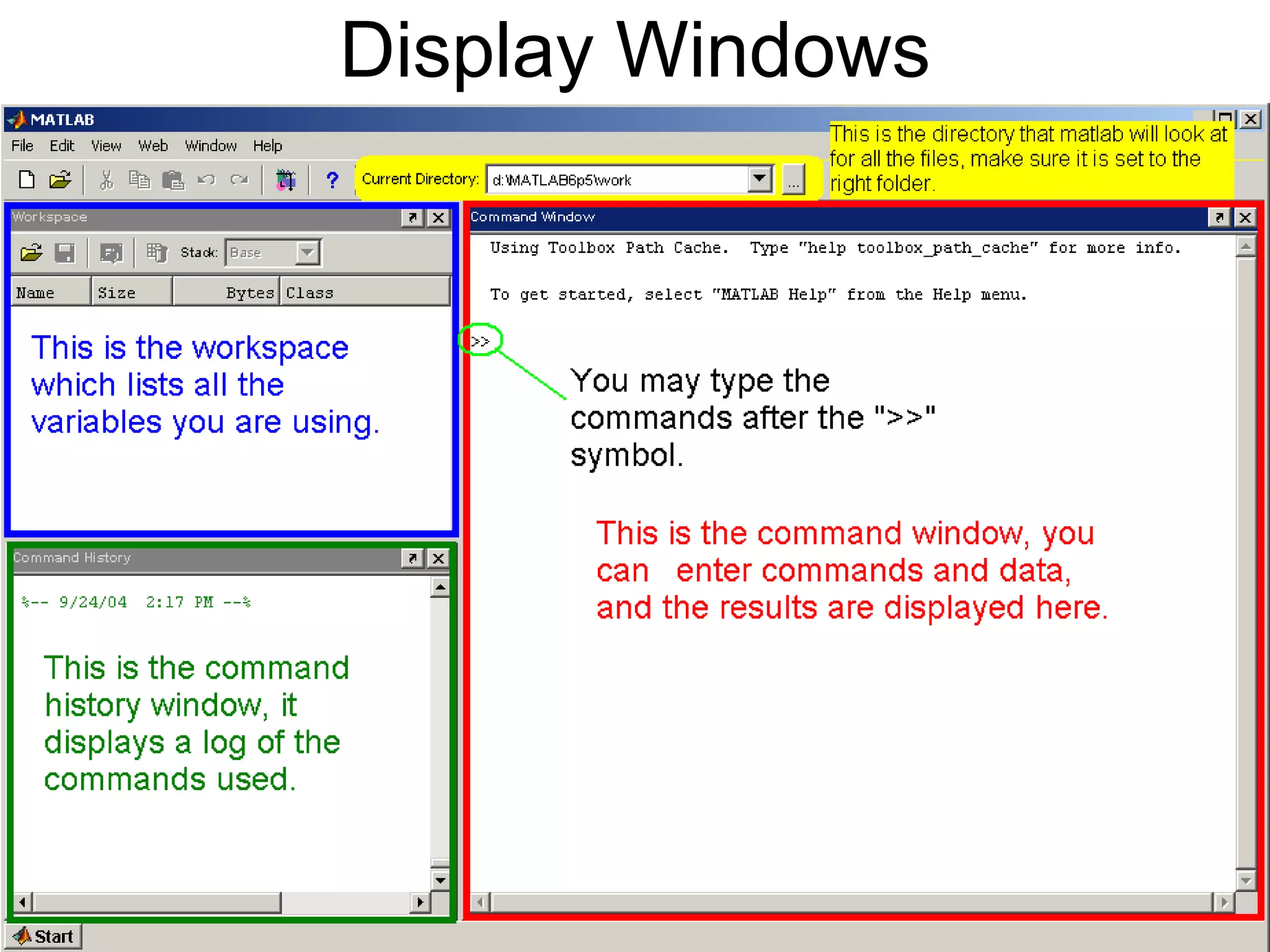Image resolution: width=1270 pixels, height=952 pixels.
Task: Sort workspace by Class column header
Action: point(365,292)
